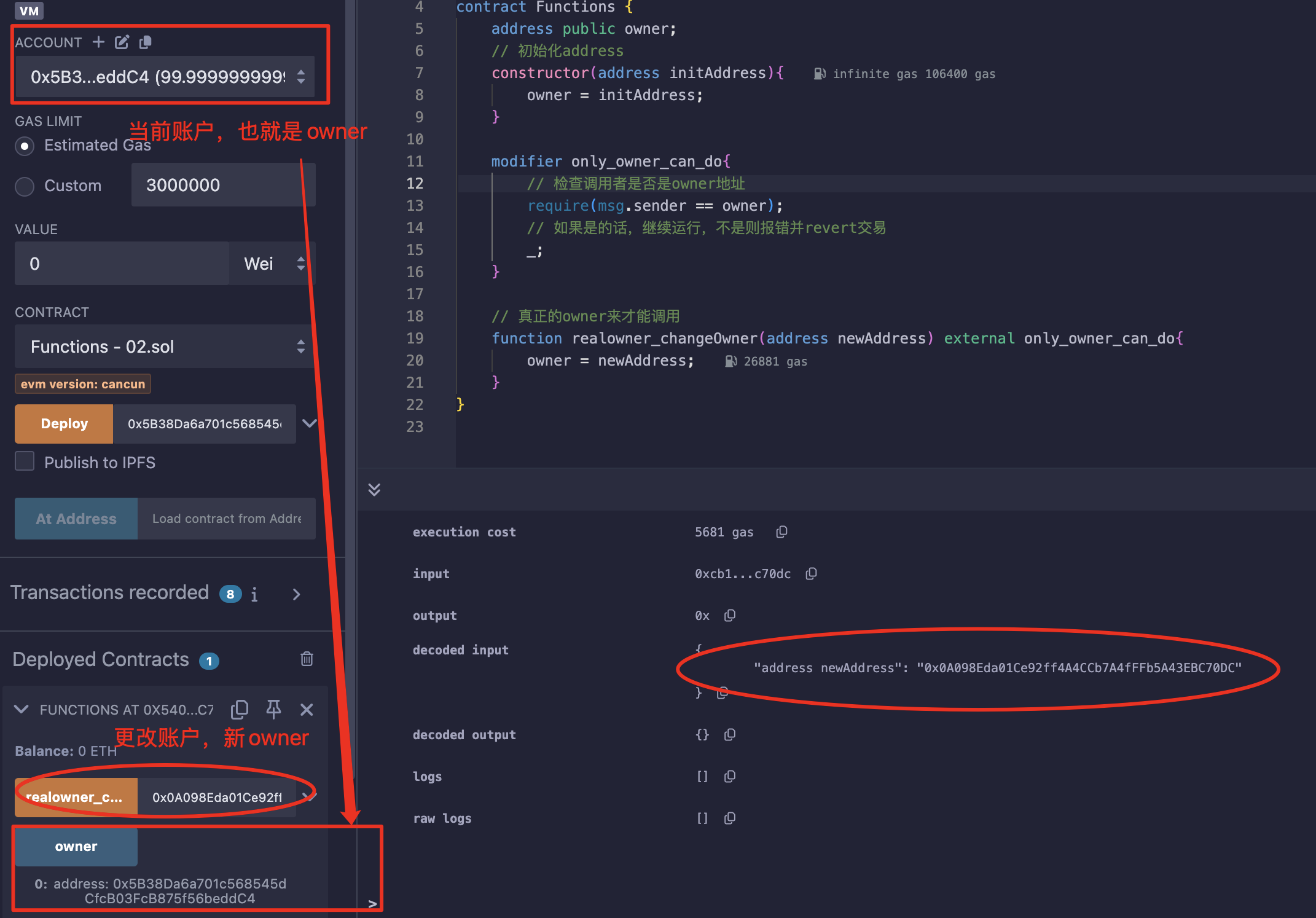Click the Transactions recorded count badge 8
The width and height of the screenshot is (1316, 918).
pyautogui.click(x=230, y=594)
